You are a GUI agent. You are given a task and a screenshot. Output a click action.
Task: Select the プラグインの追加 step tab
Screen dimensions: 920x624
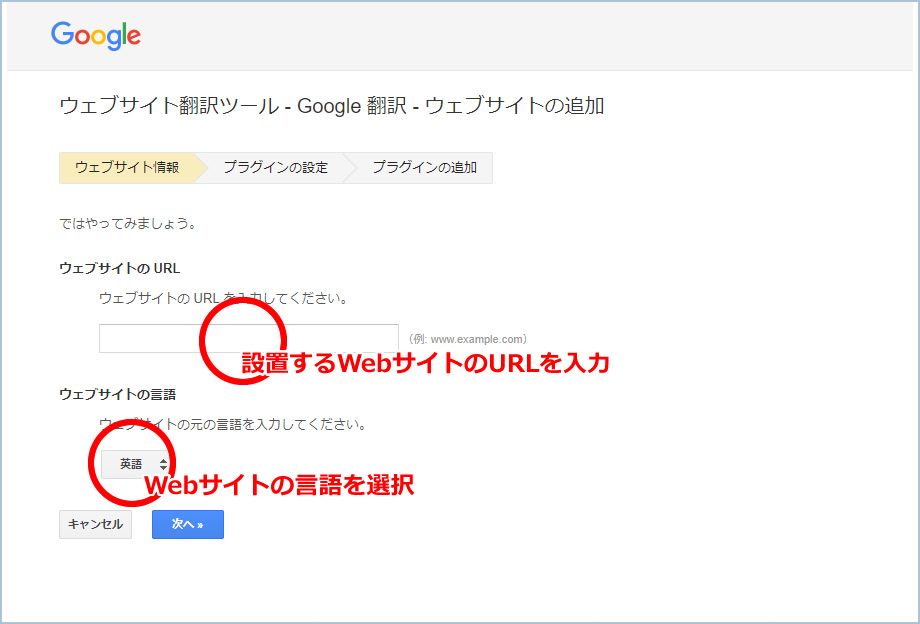(x=424, y=168)
